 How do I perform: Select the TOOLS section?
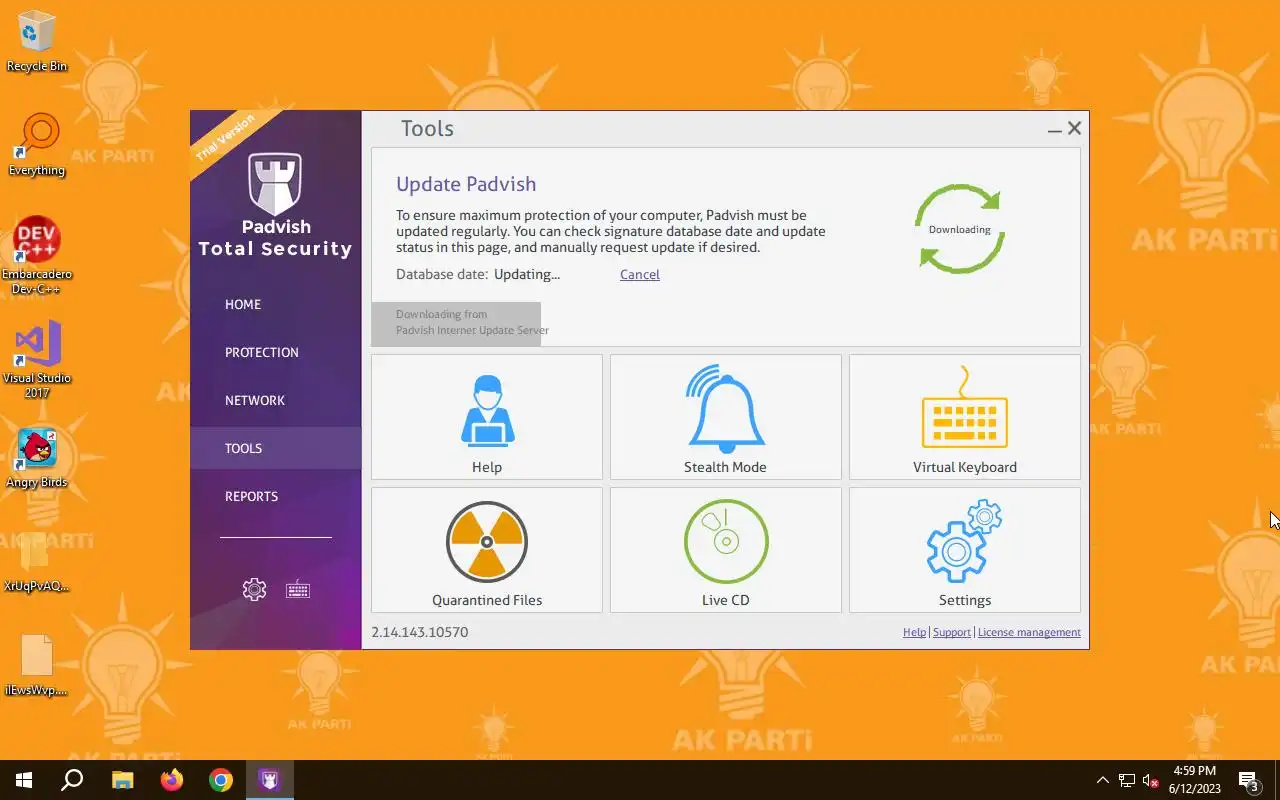pyautogui.click(x=275, y=448)
